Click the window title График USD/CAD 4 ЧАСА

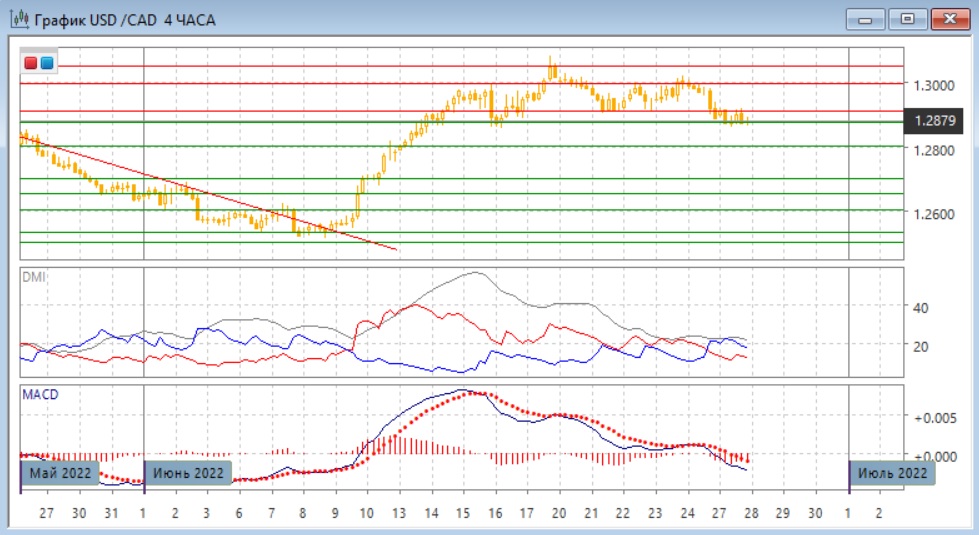(x=125, y=20)
